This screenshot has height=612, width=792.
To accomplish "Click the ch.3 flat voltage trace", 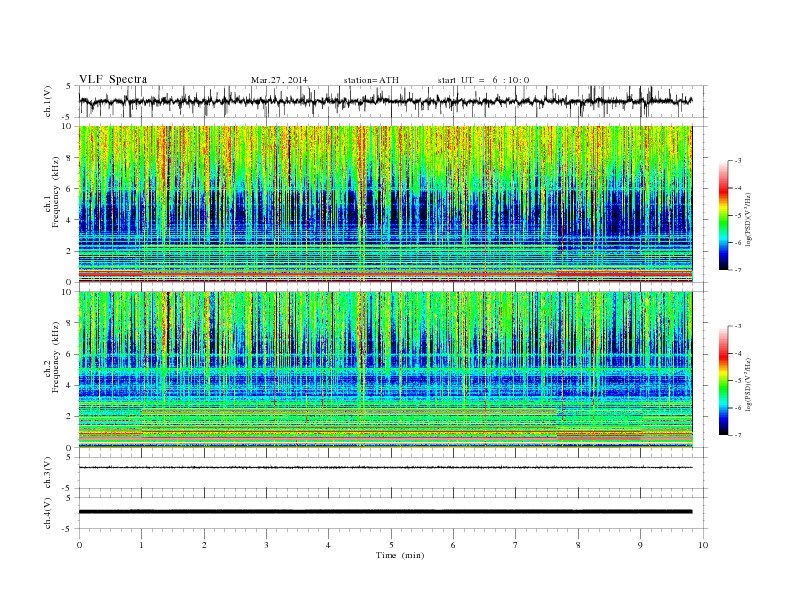I will pyautogui.click(x=385, y=468).
